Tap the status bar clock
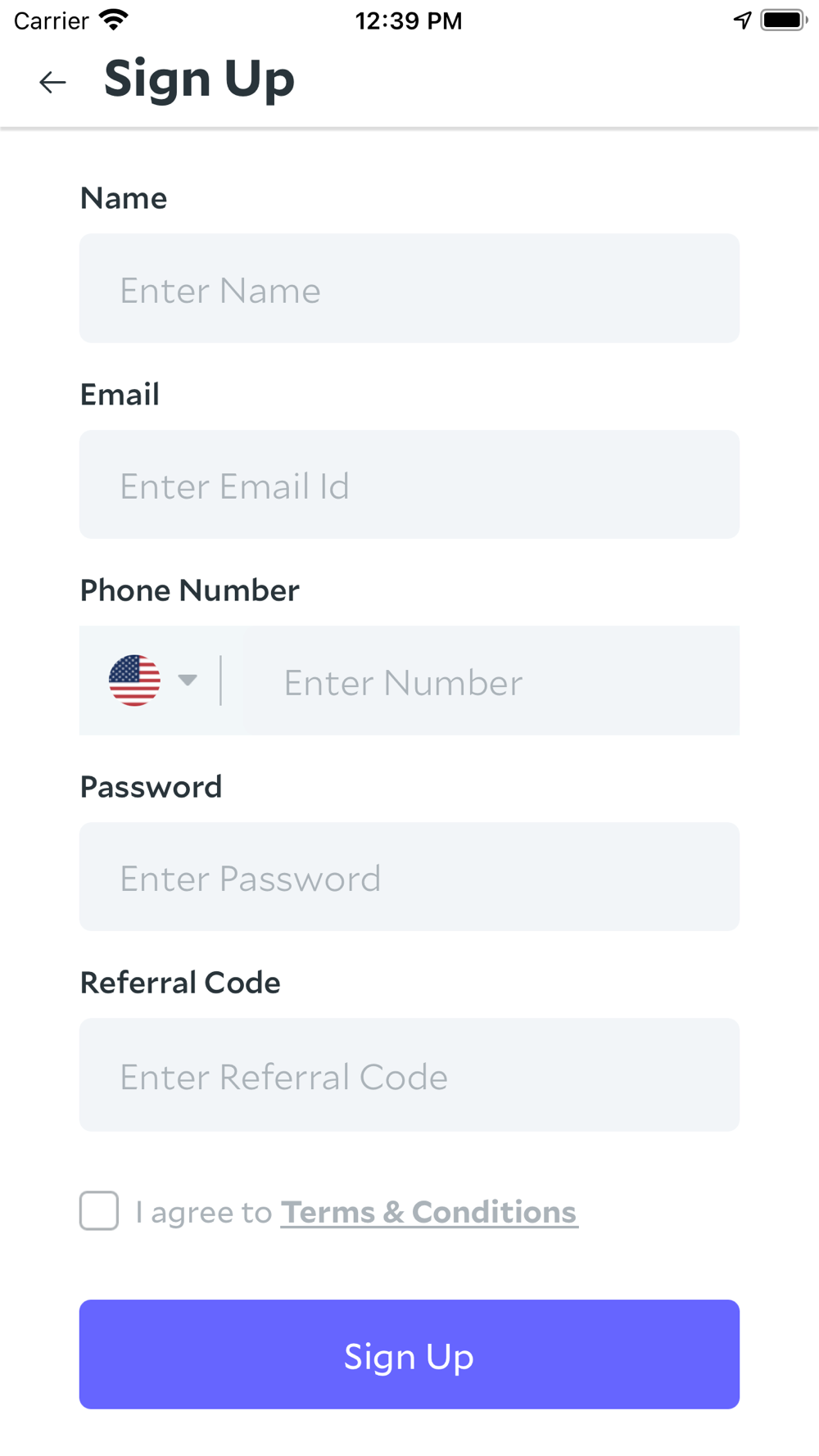The width and height of the screenshot is (819, 1456). pyautogui.click(x=409, y=20)
